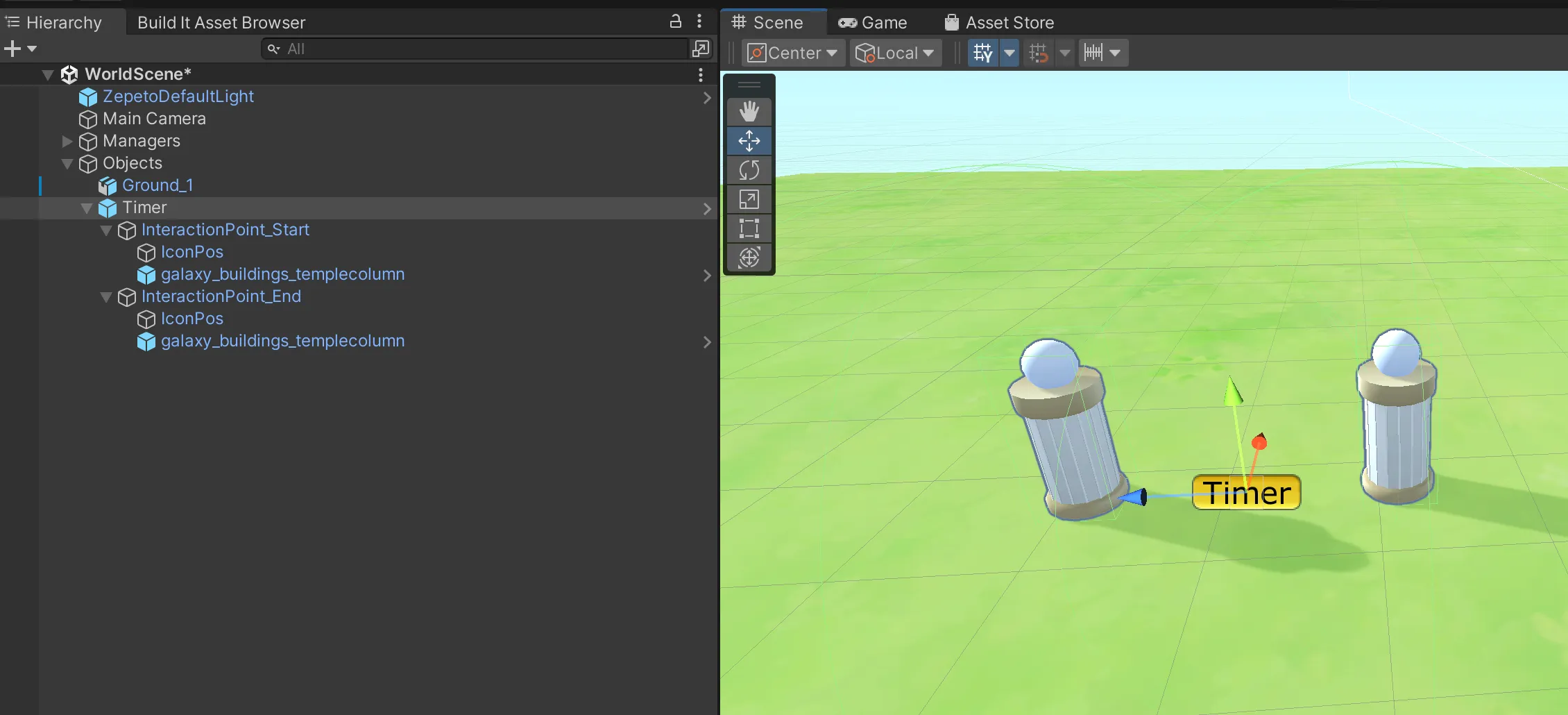This screenshot has width=1568, height=715.
Task: Select templecolumn under InteractionPoint_Start
Action: point(282,274)
